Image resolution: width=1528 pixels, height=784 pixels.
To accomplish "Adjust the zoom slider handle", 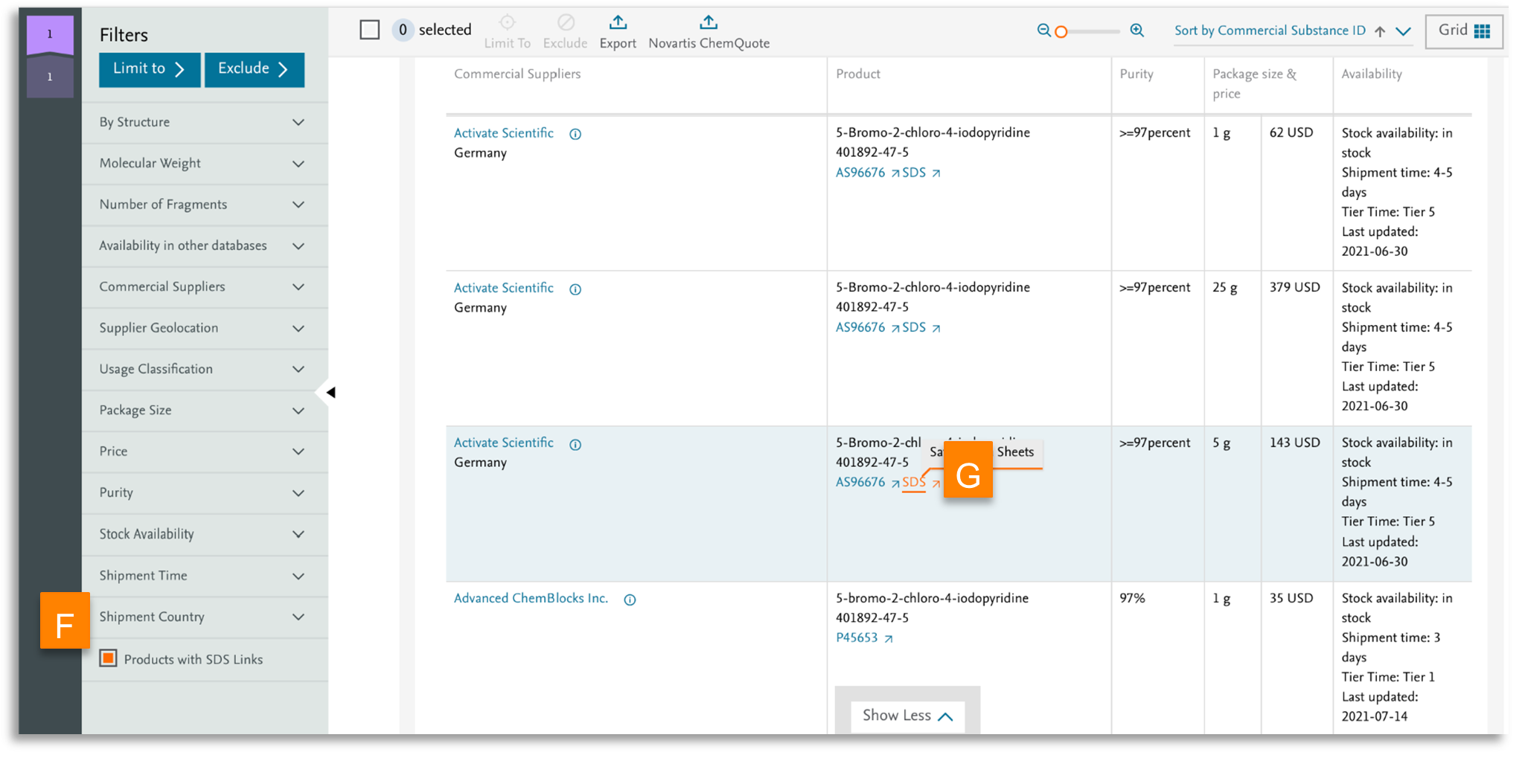I will pos(1061,31).
